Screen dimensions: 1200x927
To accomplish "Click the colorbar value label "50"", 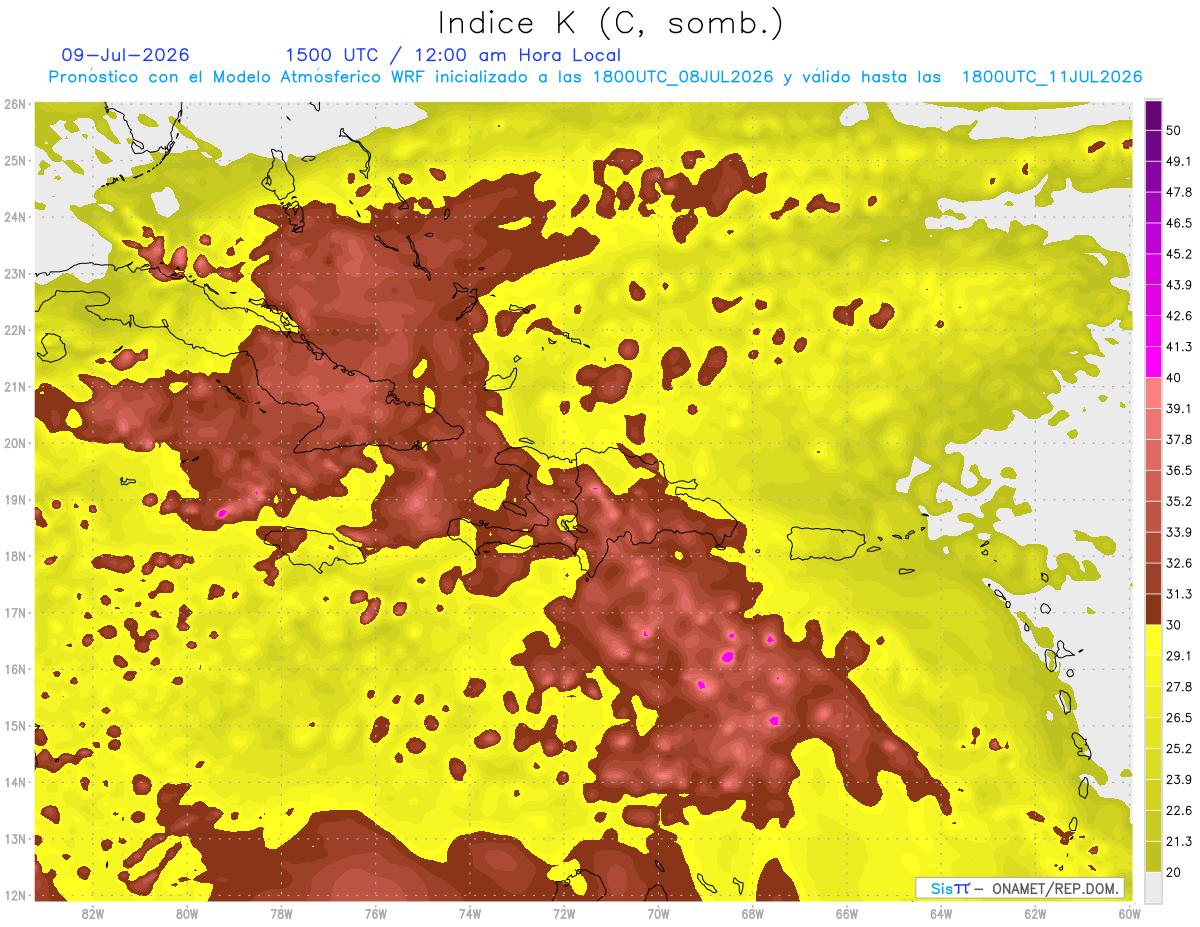I will (x=1175, y=130).
